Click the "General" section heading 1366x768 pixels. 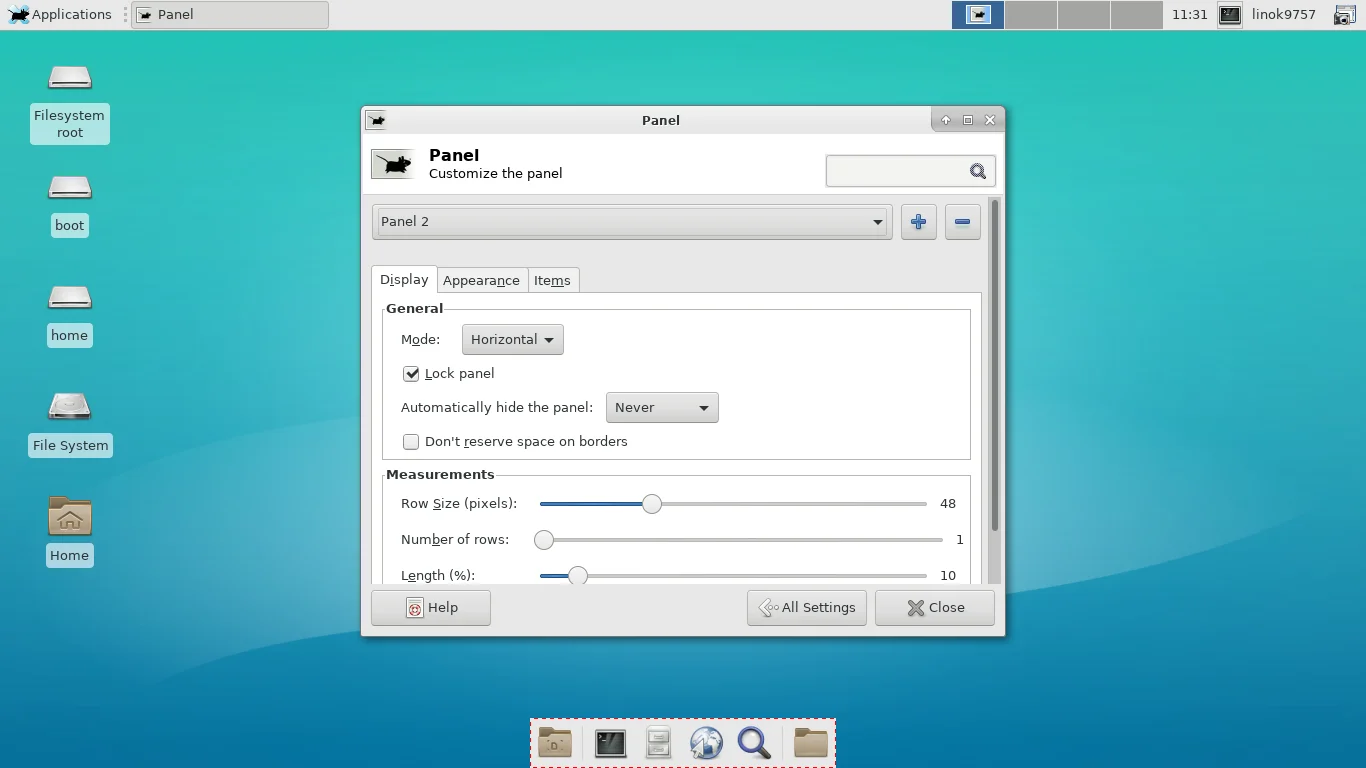tap(414, 309)
